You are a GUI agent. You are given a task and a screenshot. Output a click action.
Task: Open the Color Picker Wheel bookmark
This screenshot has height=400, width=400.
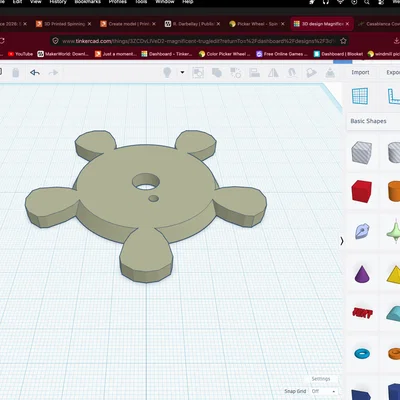coord(224,54)
